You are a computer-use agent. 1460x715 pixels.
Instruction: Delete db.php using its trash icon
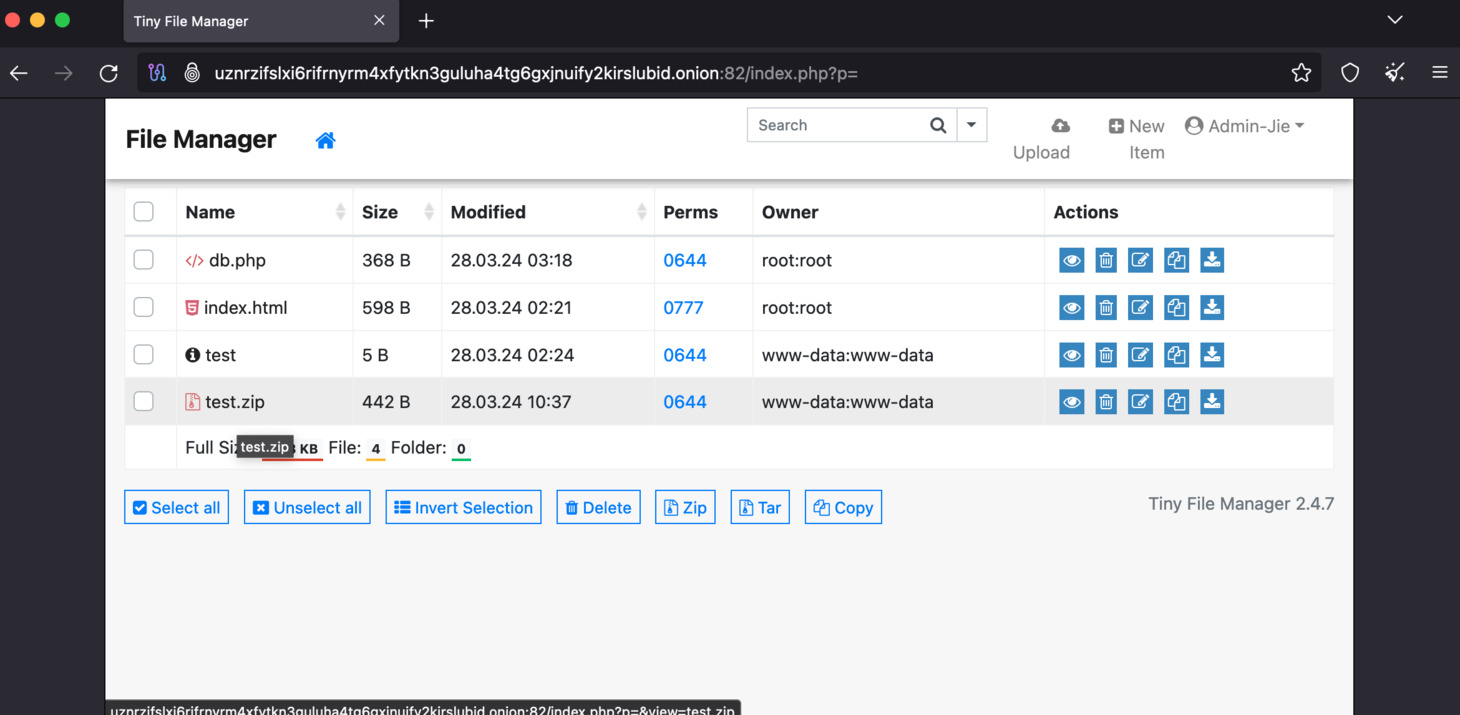tap(1106, 260)
